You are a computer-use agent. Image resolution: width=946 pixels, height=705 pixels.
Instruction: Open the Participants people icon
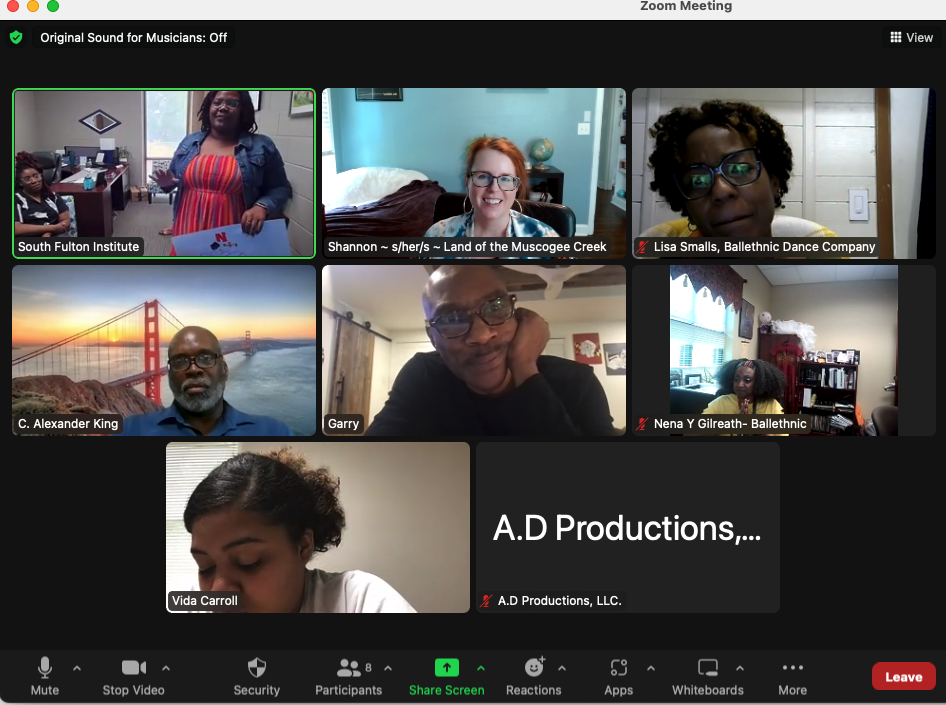coord(348,668)
